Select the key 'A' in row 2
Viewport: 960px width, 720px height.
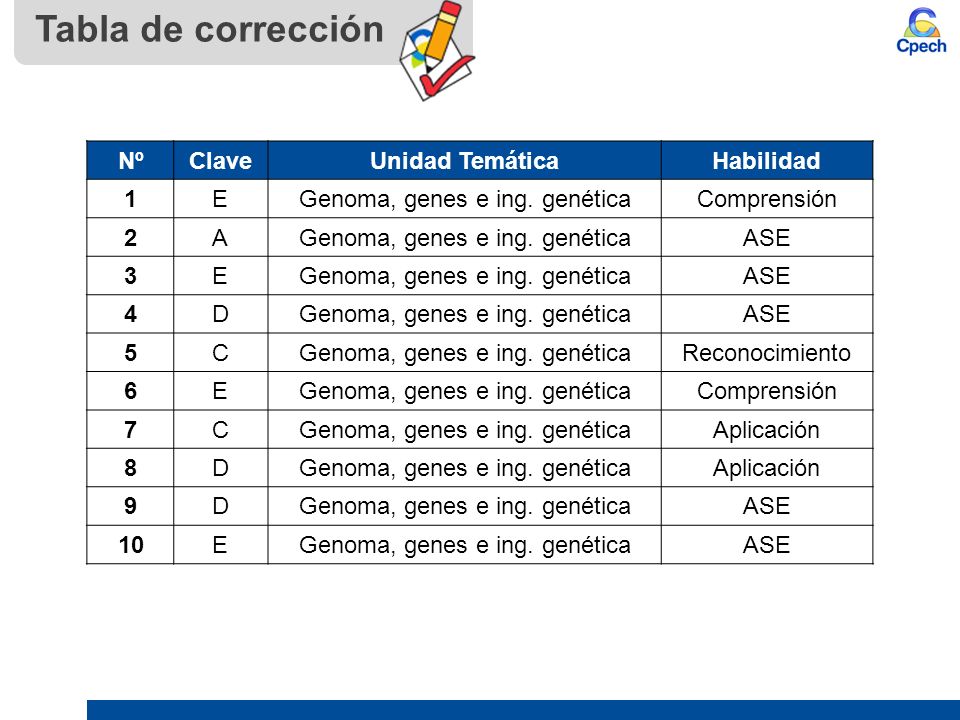(220, 238)
